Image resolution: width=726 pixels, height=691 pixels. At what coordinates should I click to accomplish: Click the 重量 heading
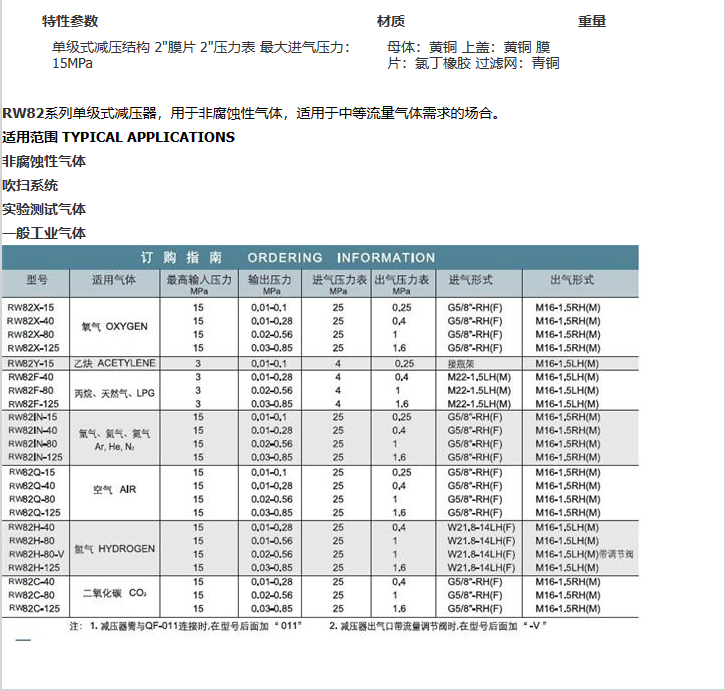(592, 21)
